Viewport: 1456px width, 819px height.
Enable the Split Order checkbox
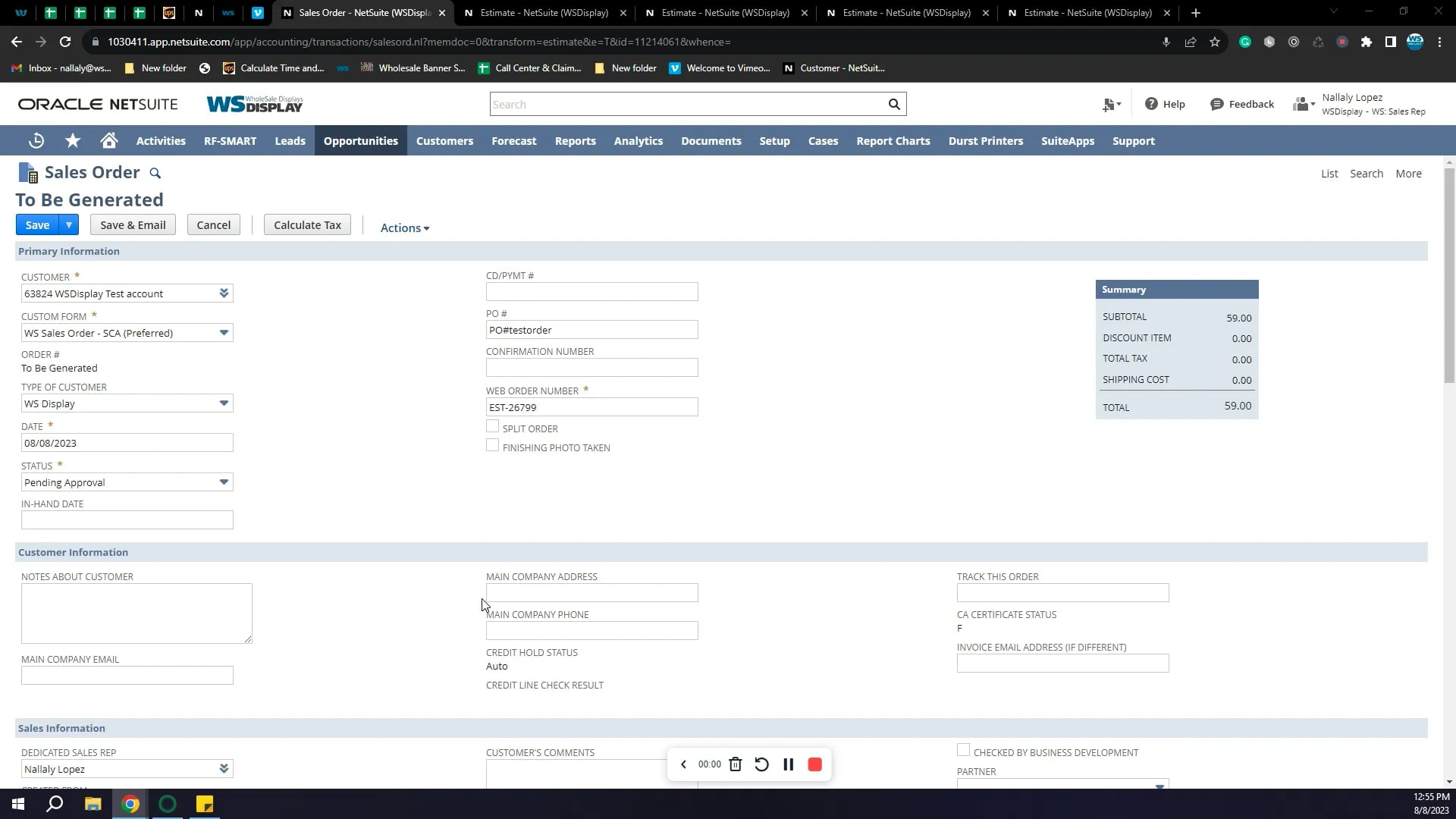(x=493, y=427)
